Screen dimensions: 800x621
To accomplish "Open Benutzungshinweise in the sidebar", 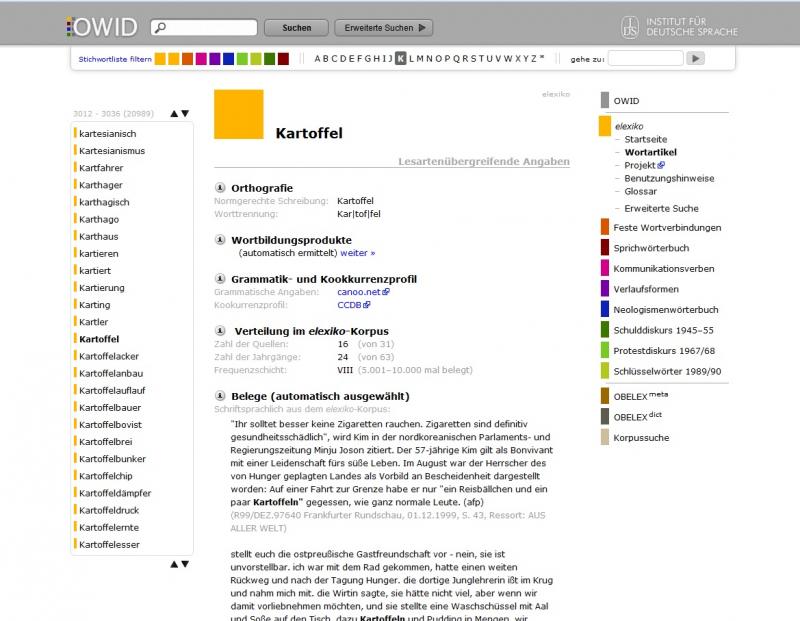I will [x=669, y=178].
